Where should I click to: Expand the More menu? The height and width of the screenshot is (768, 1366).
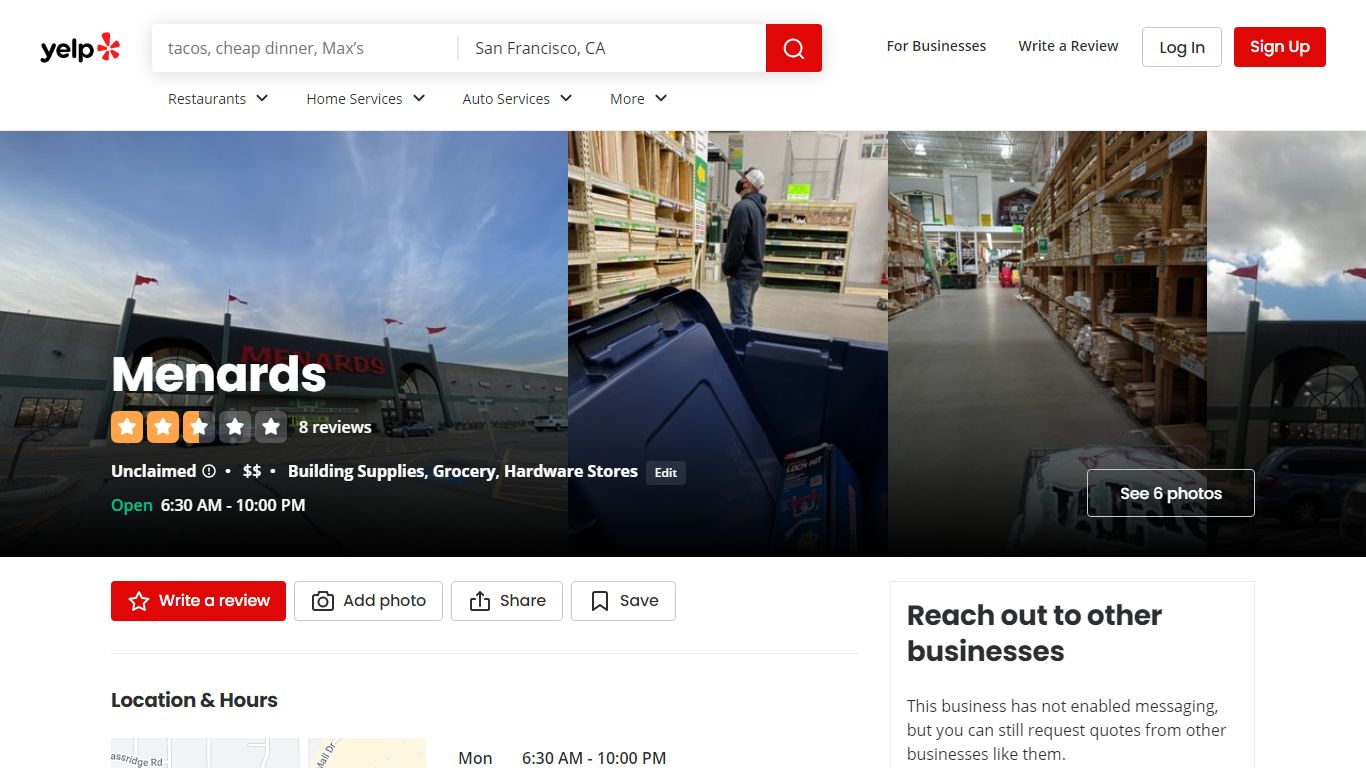[639, 99]
